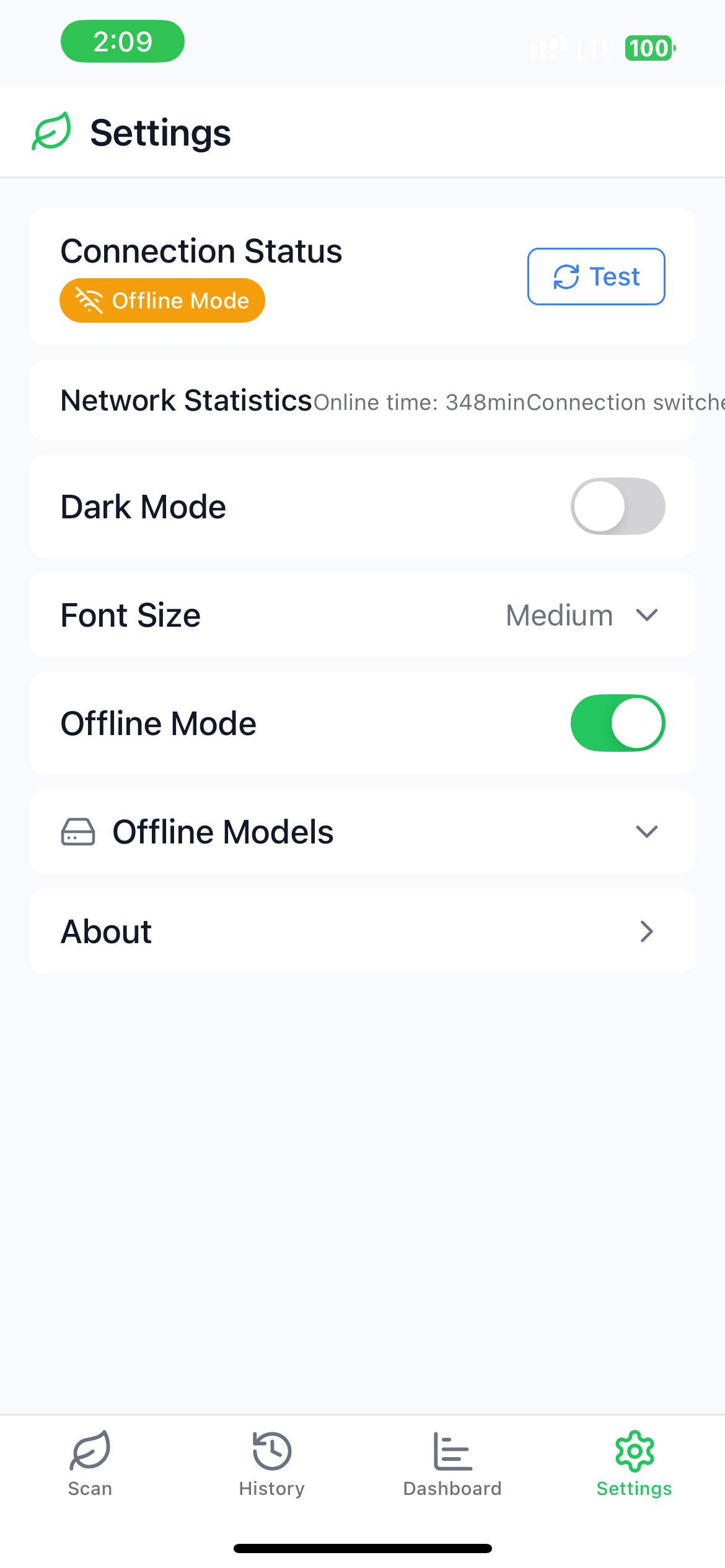Viewport: 725px width, 1568px height.
Task: Click the green leaf logo beside Settings
Action: [51, 131]
